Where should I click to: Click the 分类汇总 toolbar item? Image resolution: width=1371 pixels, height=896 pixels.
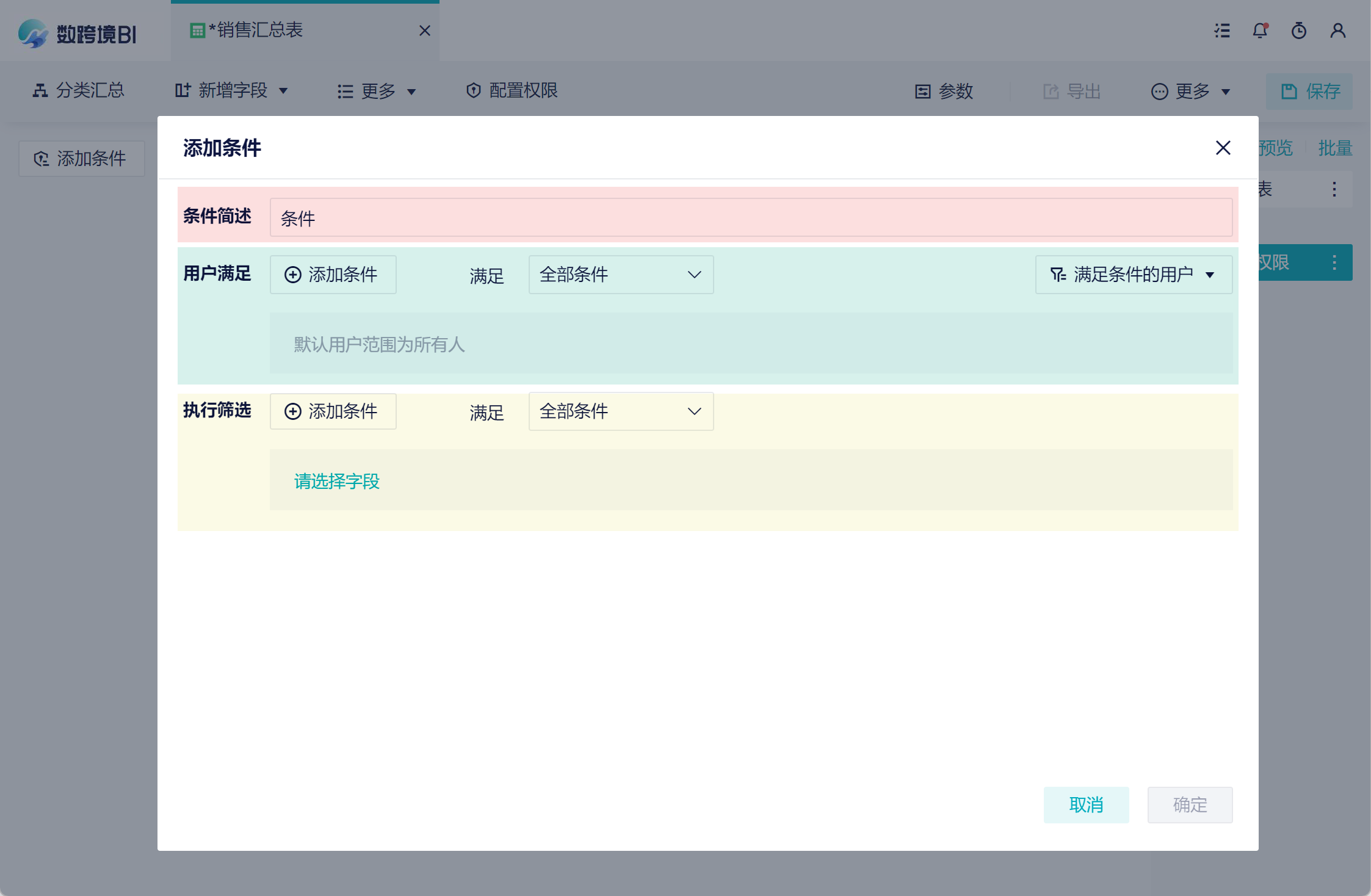click(x=79, y=91)
